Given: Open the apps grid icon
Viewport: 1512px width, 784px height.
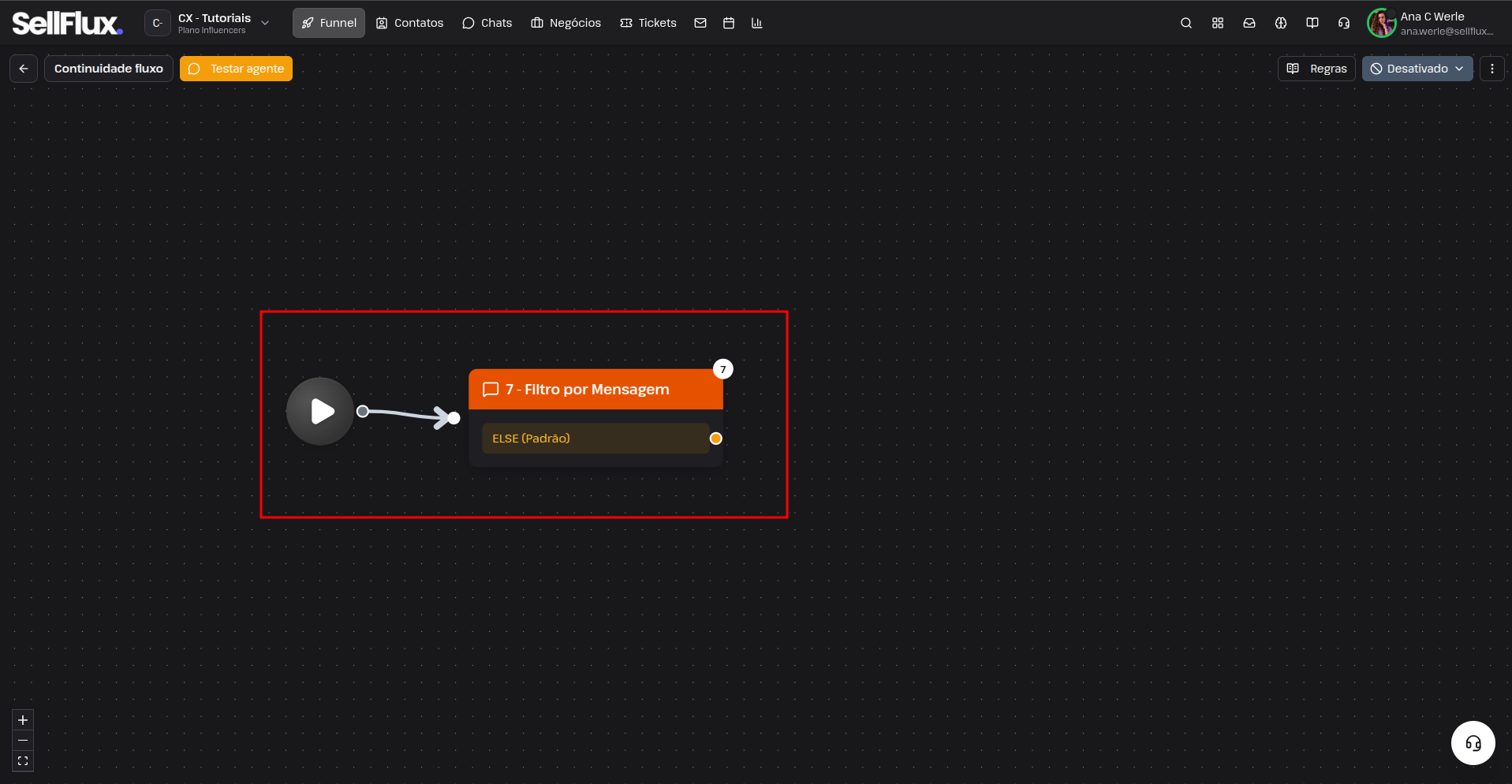Looking at the screenshot, I should (1217, 23).
